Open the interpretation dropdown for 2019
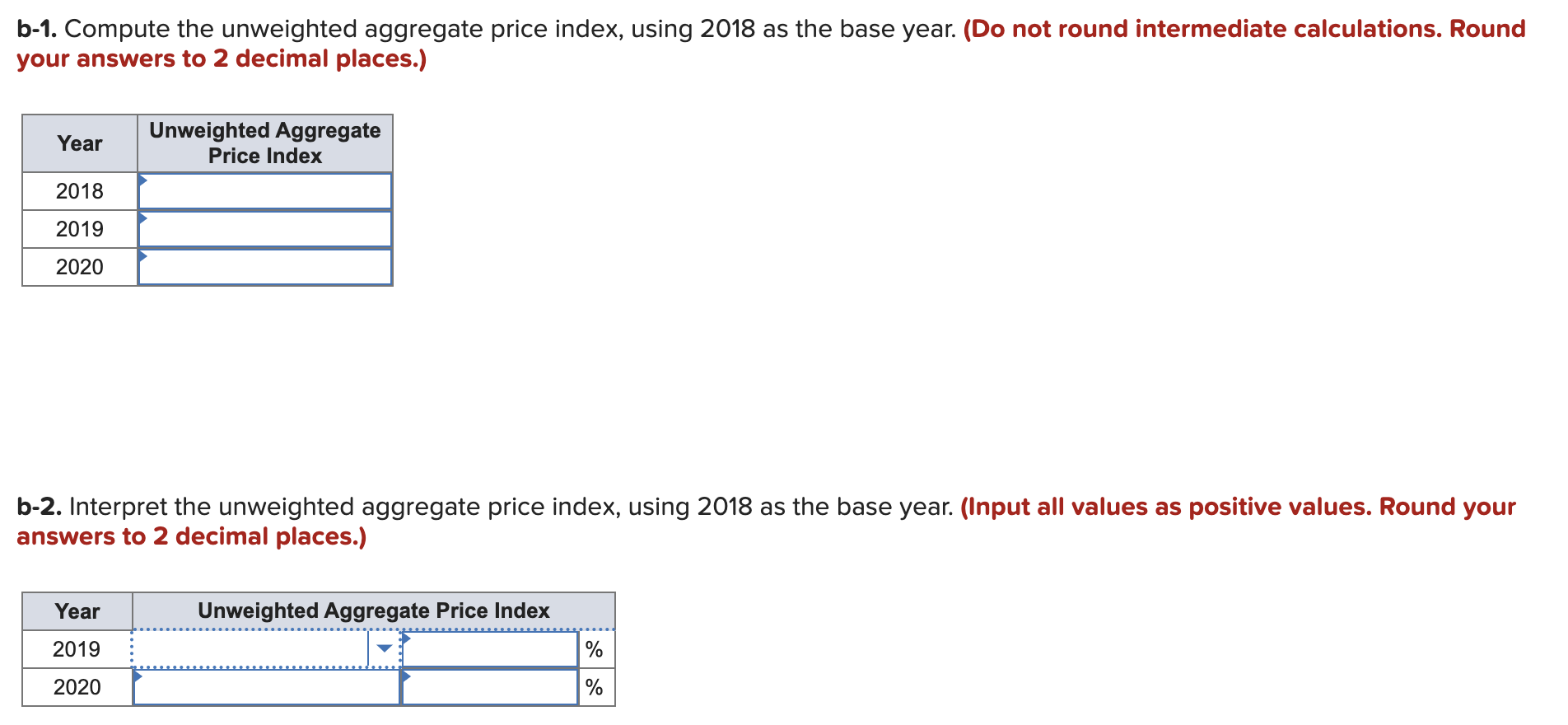1568x725 pixels. [x=384, y=649]
